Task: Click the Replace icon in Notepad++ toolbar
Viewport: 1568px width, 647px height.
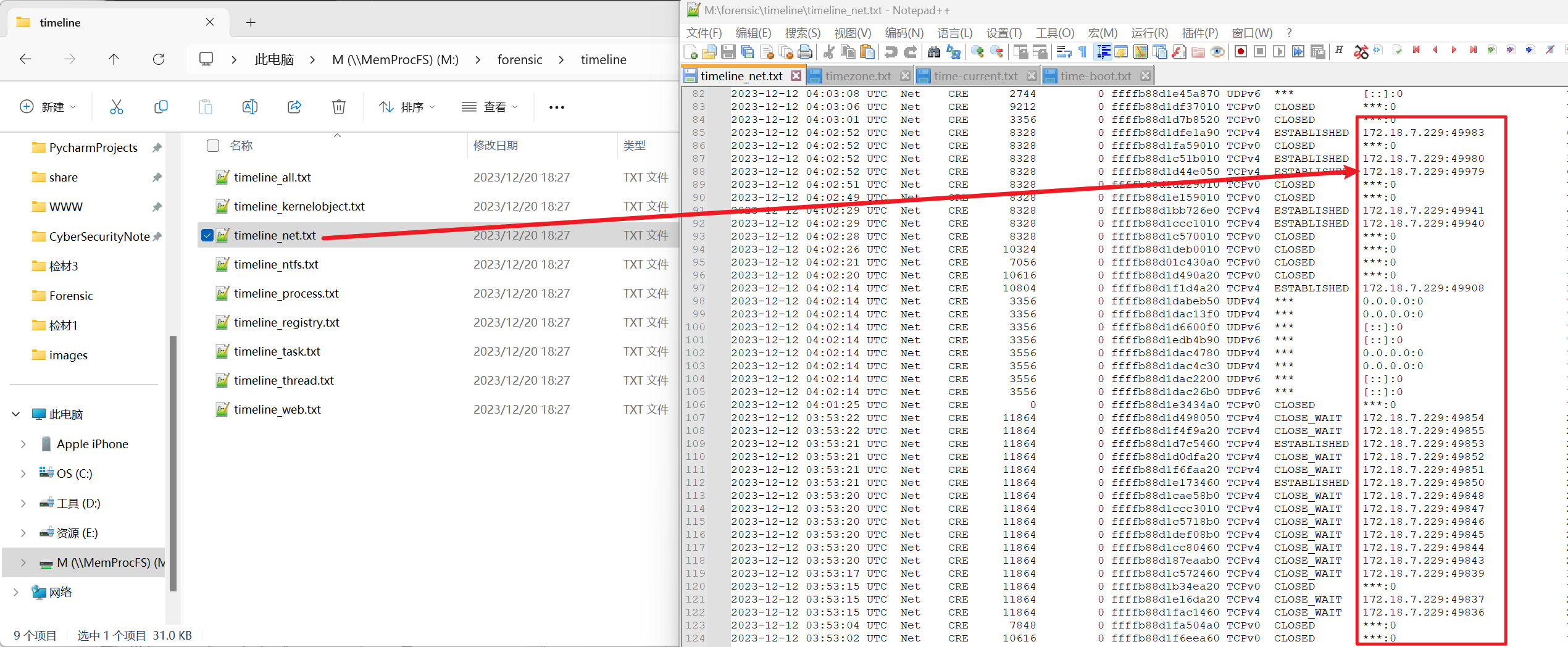Action: [954, 52]
